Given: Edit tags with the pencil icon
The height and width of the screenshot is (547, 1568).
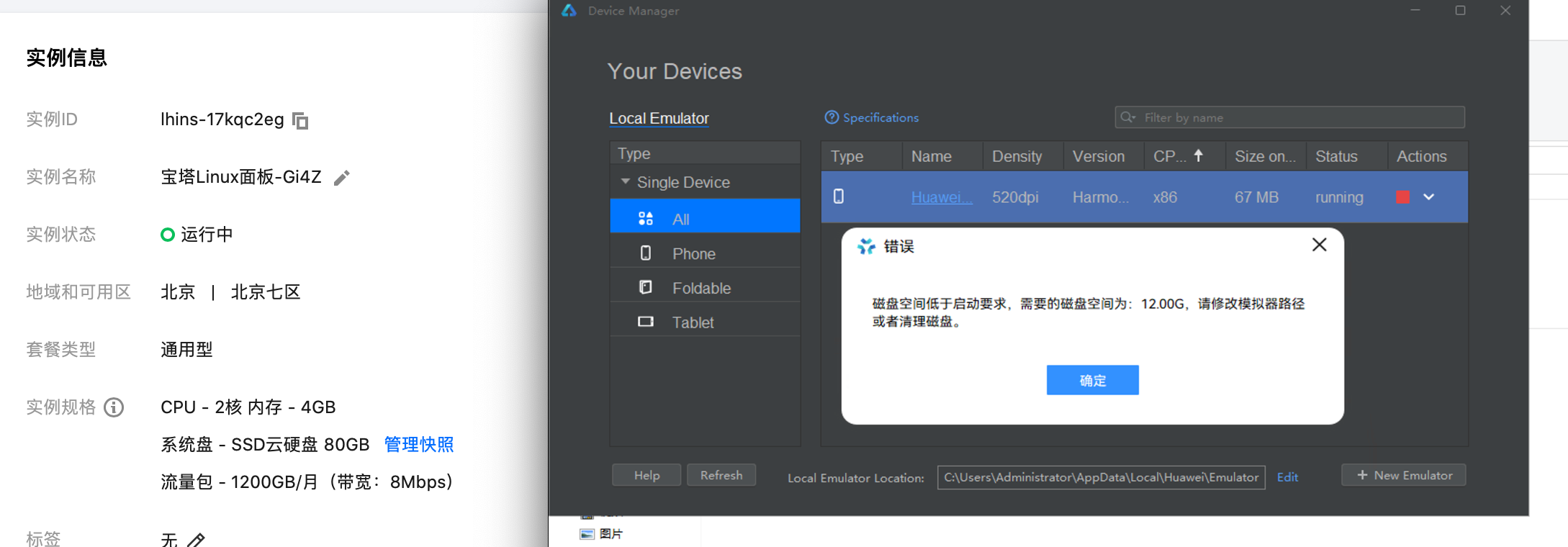Looking at the screenshot, I should [x=196, y=540].
